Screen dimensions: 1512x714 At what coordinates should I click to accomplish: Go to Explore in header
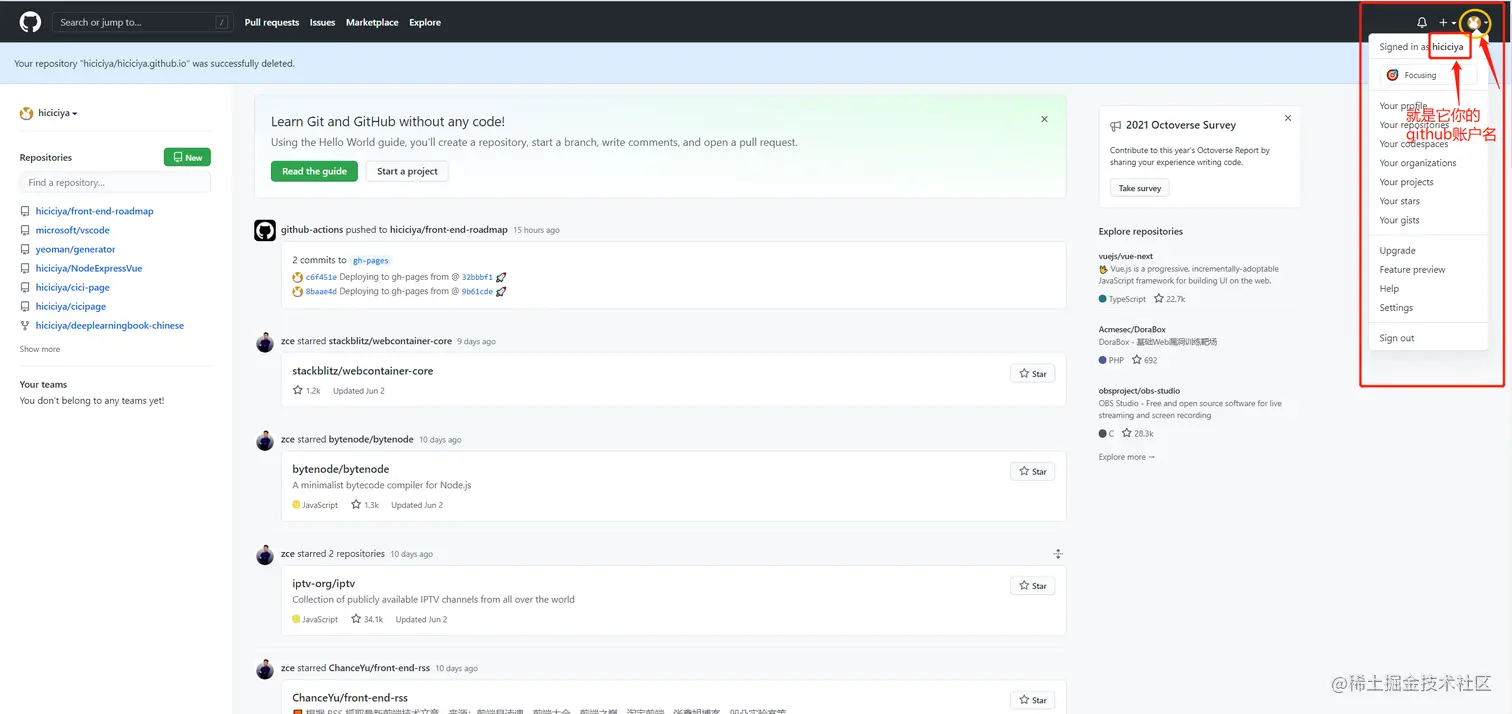[x=425, y=22]
